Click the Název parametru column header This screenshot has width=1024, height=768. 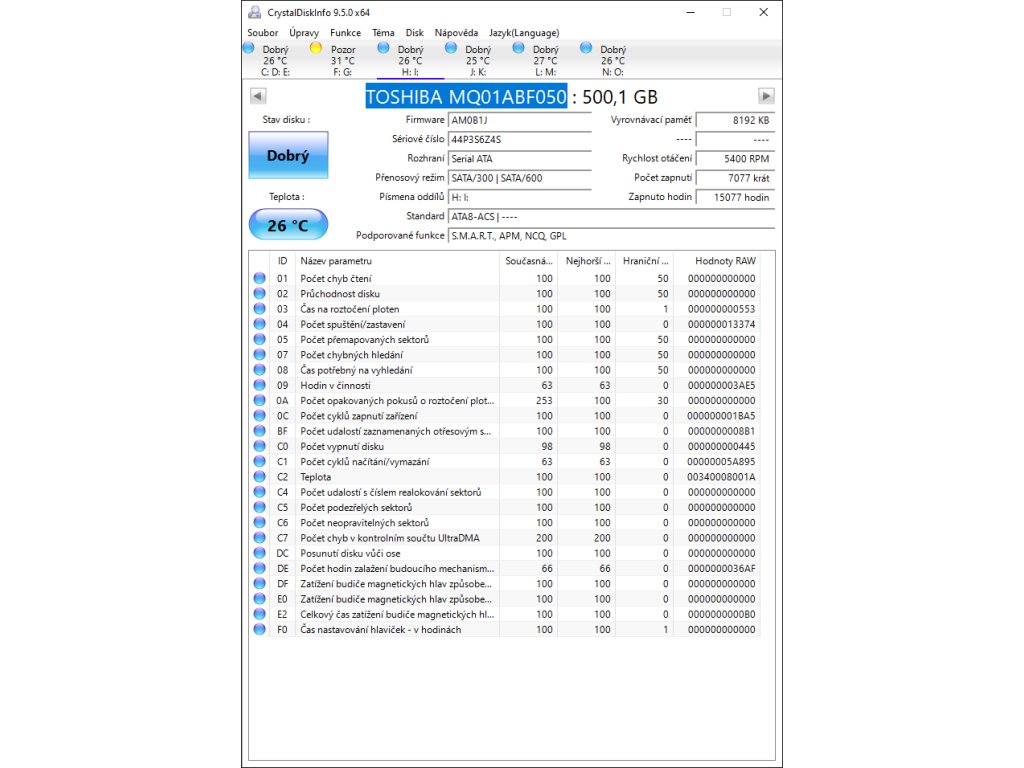click(x=397, y=261)
